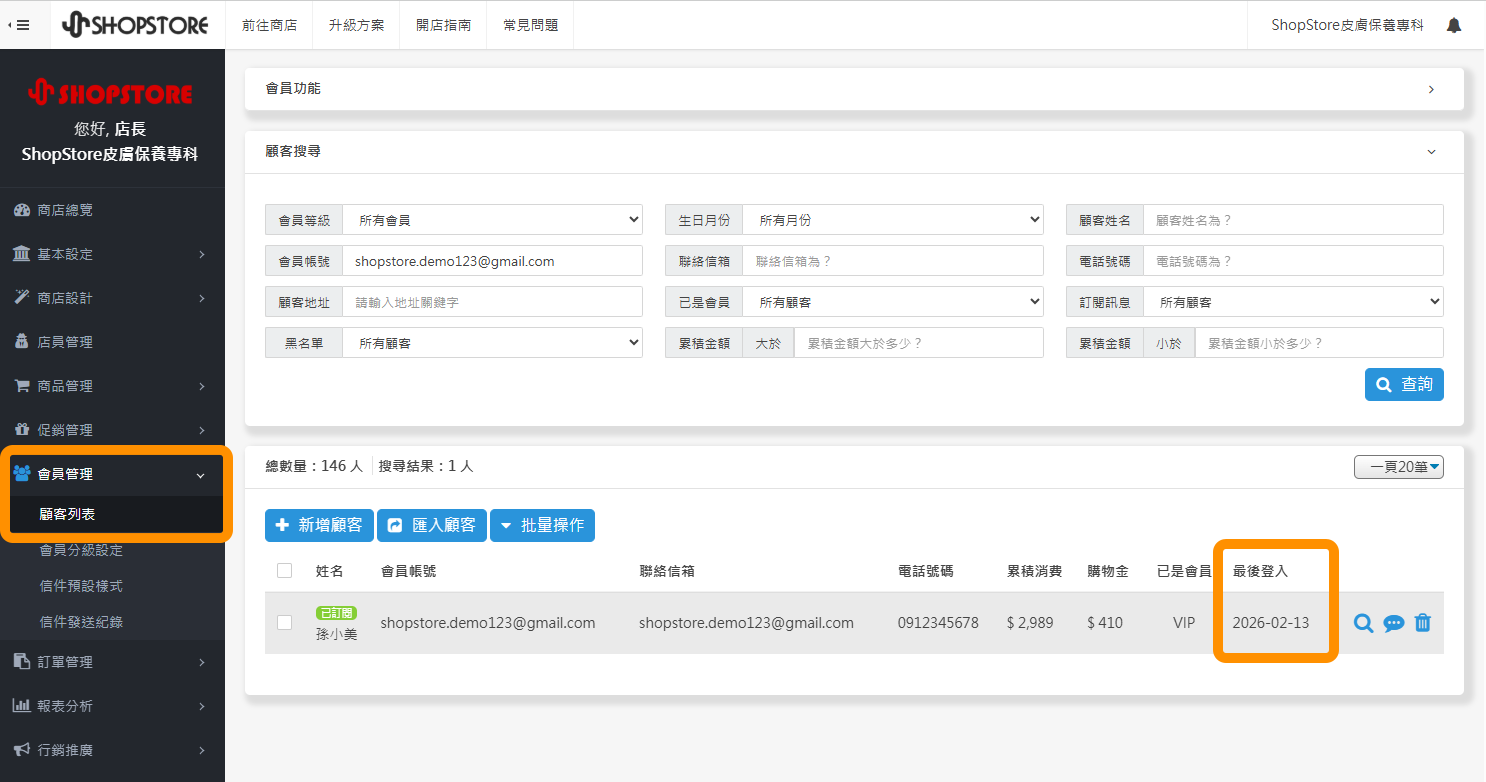Check the select-all checkbox in table header

point(285,570)
